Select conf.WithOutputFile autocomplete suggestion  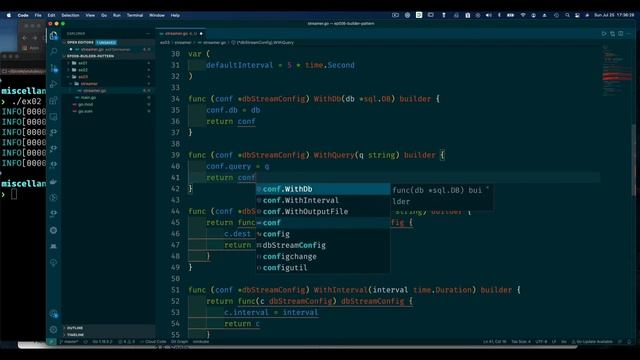(x=323, y=211)
